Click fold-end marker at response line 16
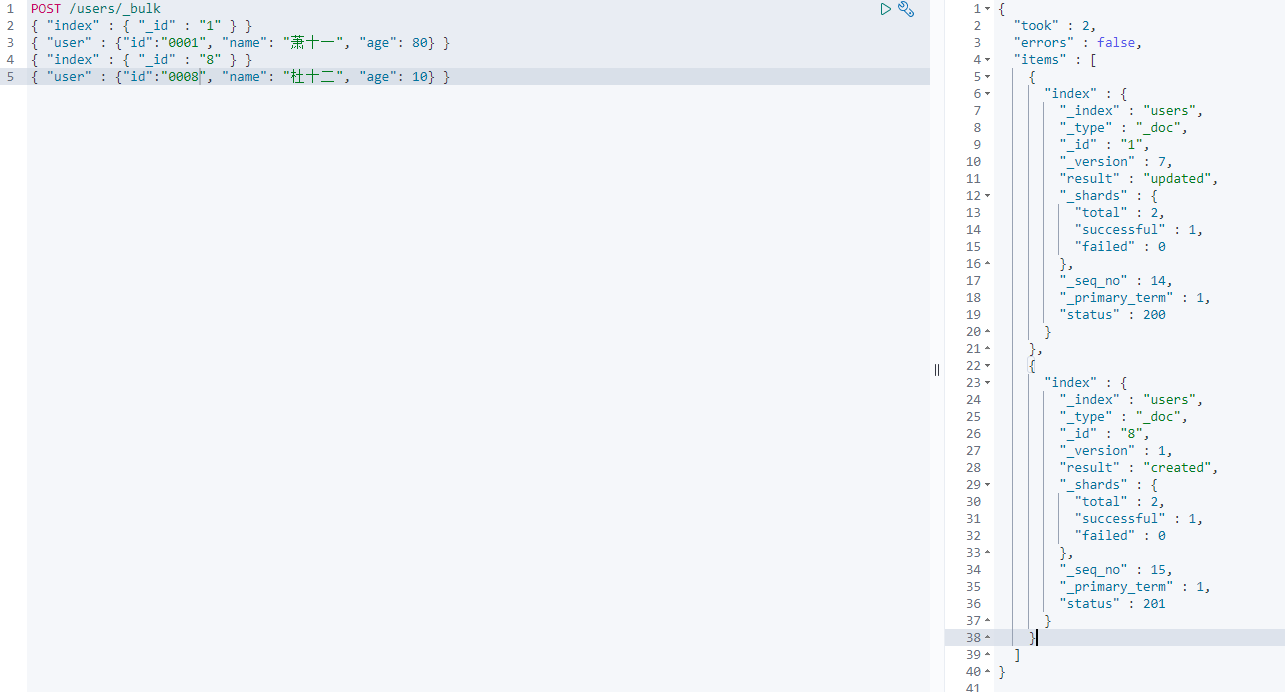The image size is (1285, 692). click(988, 264)
